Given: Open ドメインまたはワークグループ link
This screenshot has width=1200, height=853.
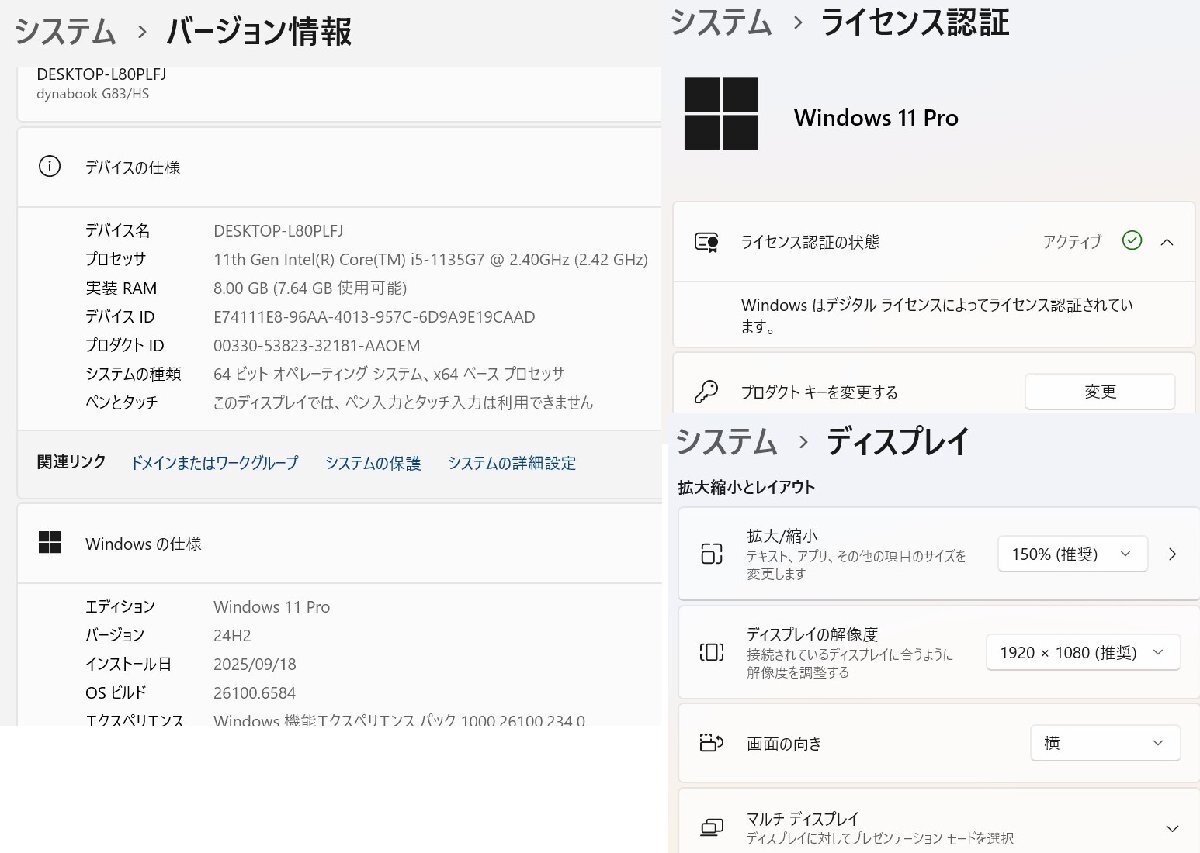Looking at the screenshot, I should coord(214,463).
